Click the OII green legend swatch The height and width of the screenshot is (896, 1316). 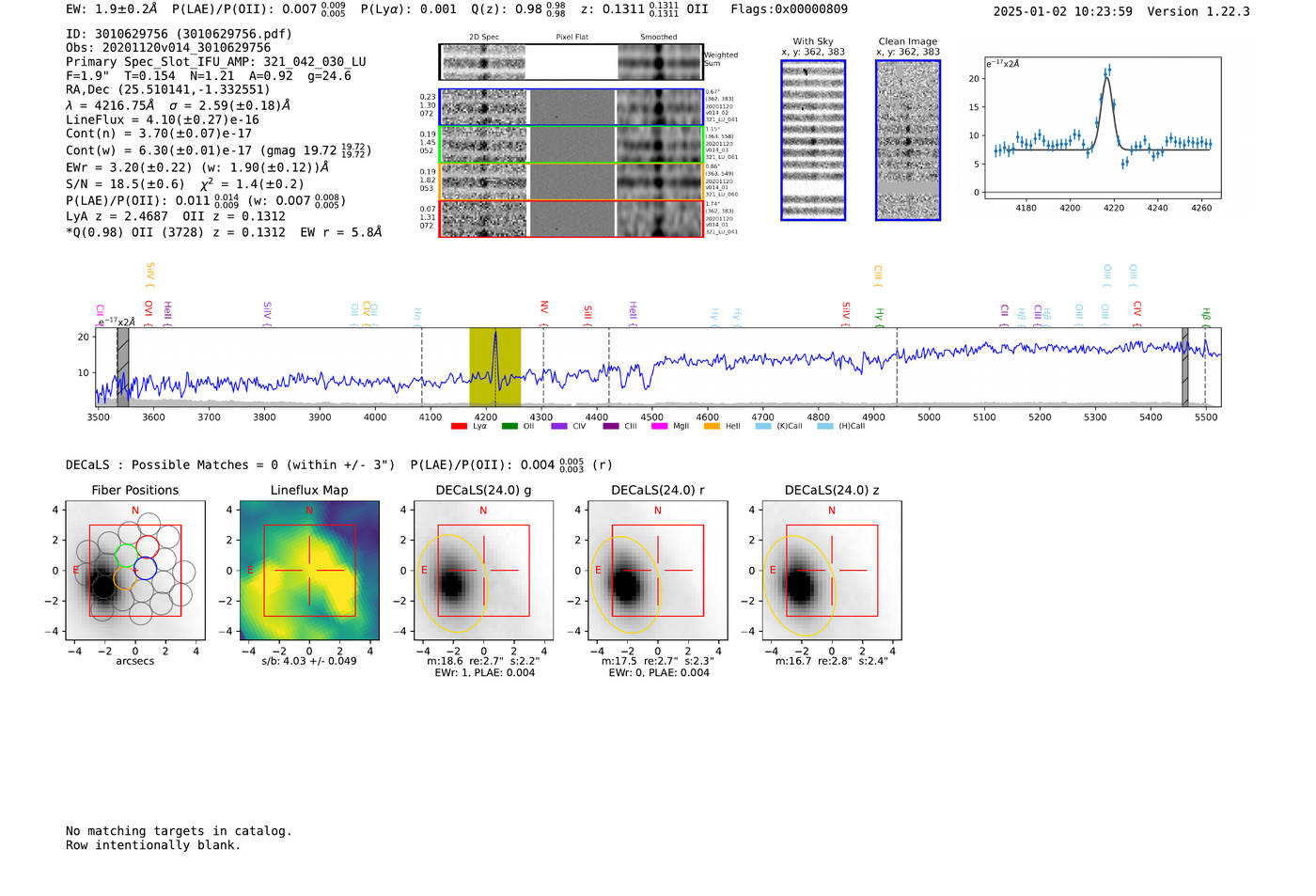pyautogui.click(x=509, y=427)
